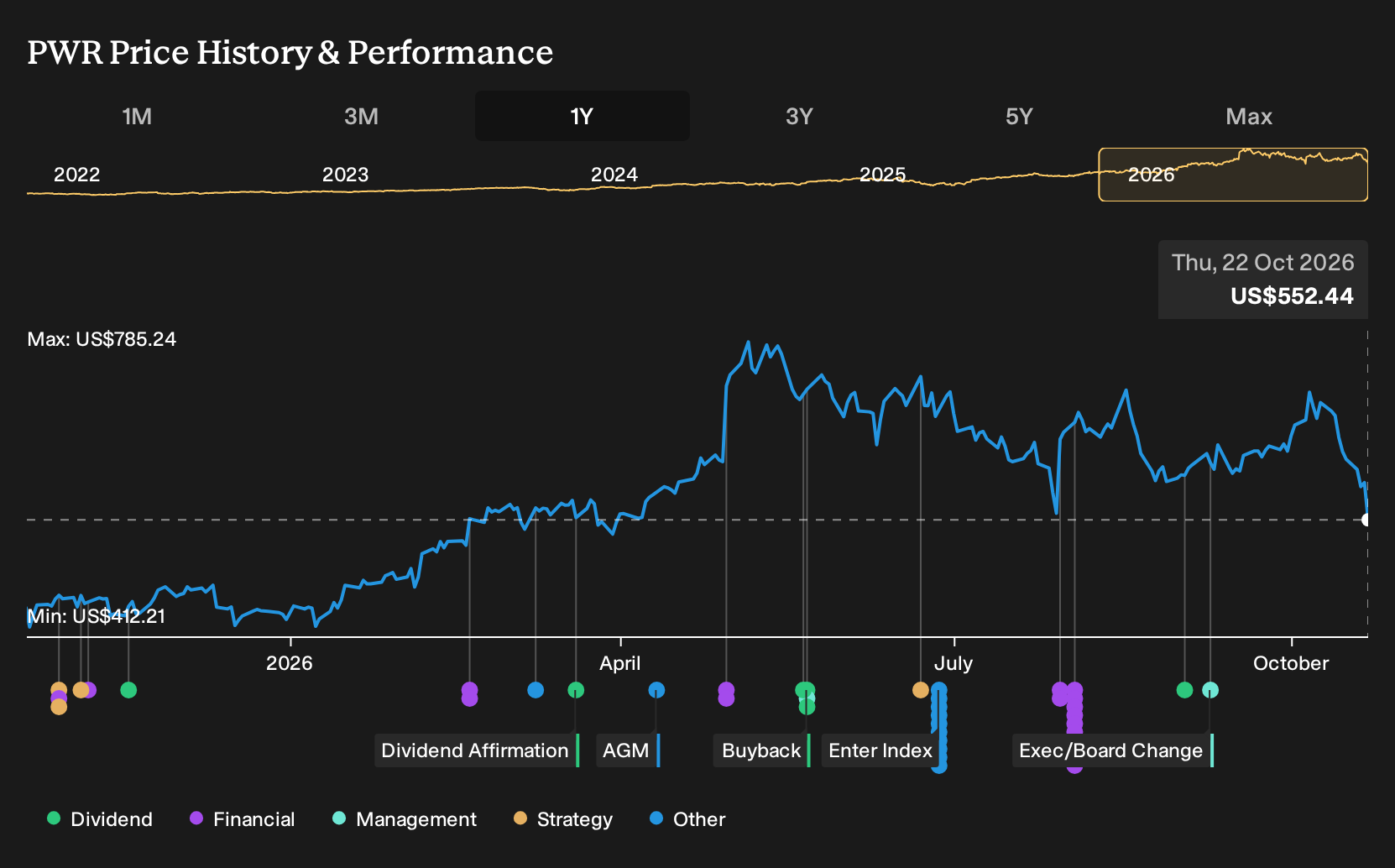This screenshot has height=868, width=1395.
Task: Click the US$552.44 price tooltip value
Action: 1292,296
